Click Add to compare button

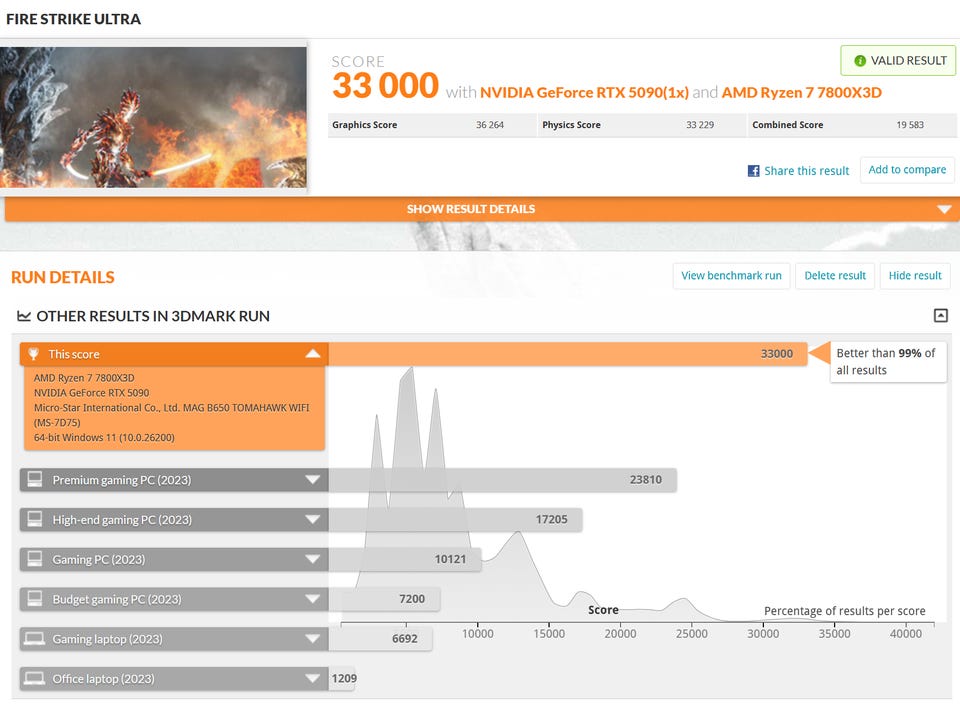pyautogui.click(x=907, y=170)
